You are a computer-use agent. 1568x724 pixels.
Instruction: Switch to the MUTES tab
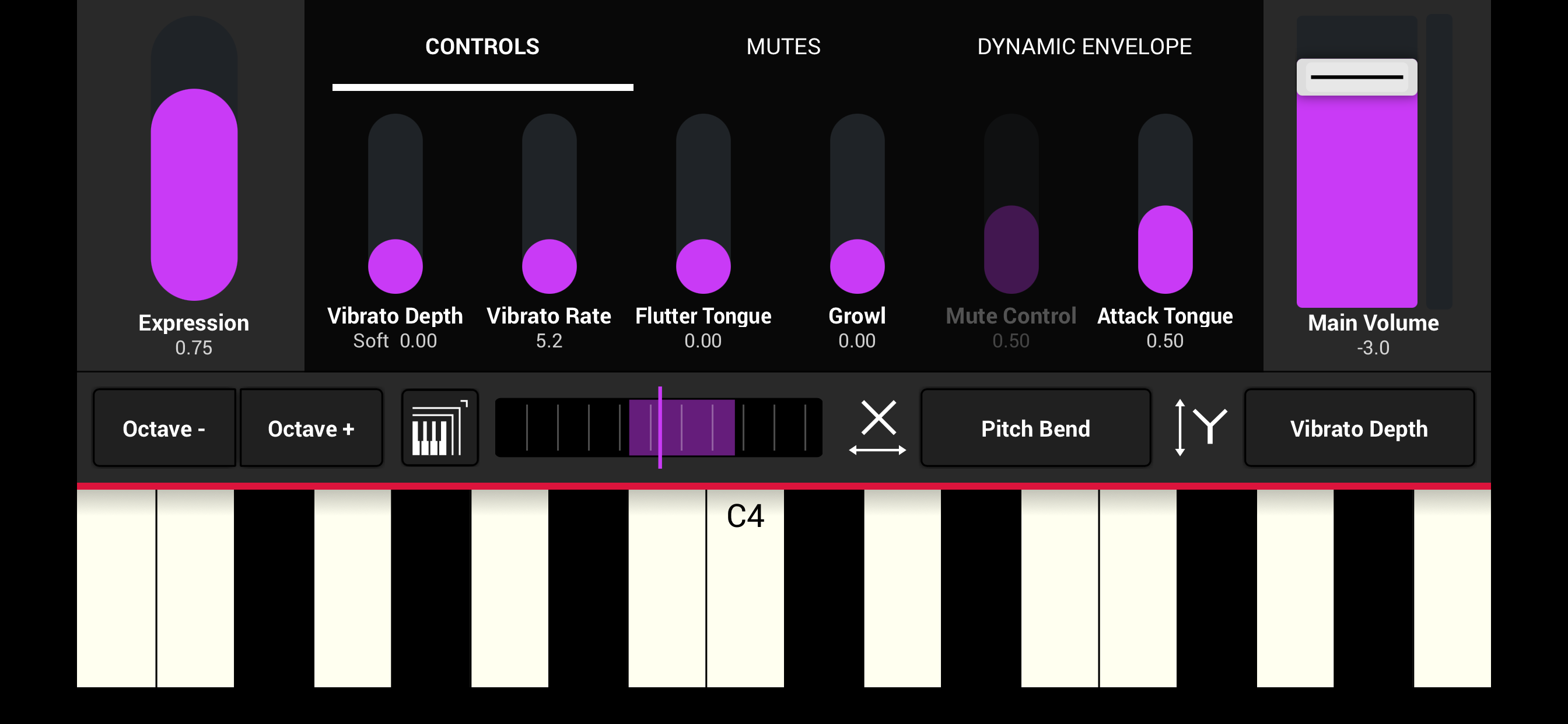(783, 47)
